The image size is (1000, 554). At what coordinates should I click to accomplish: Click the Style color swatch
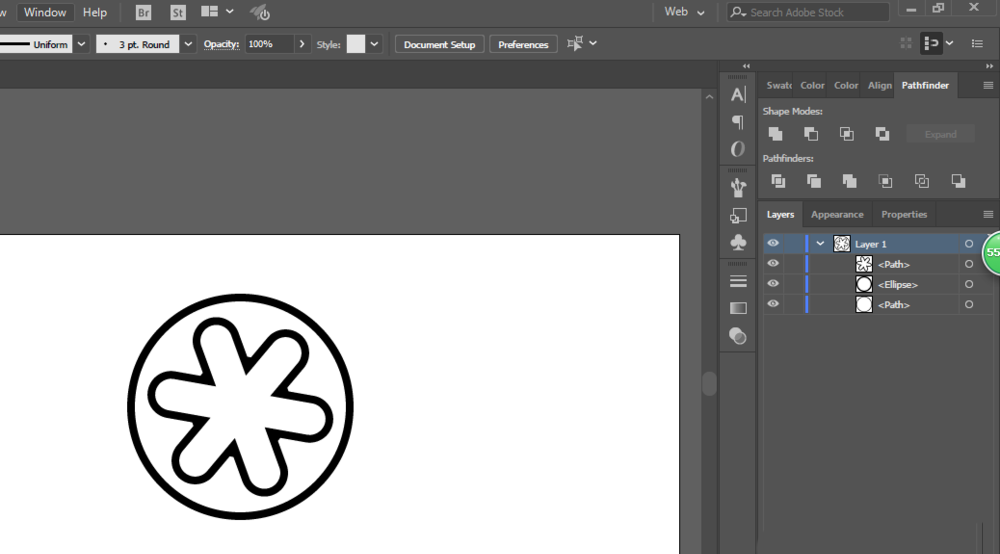click(356, 44)
